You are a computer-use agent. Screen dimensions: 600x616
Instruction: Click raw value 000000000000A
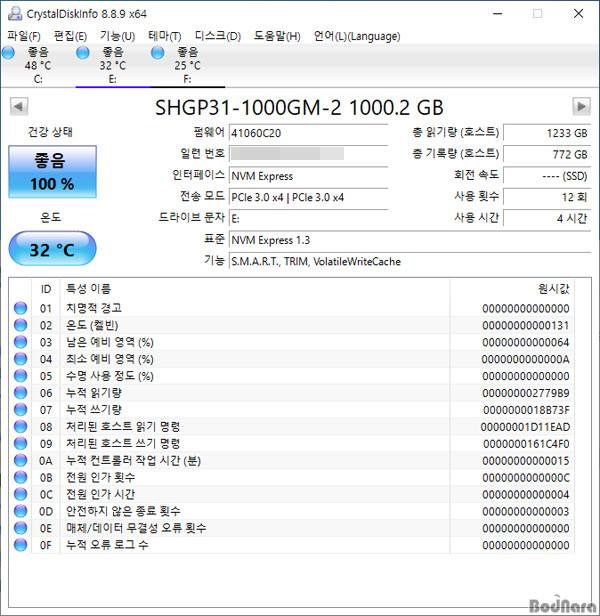[x=526, y=359]
